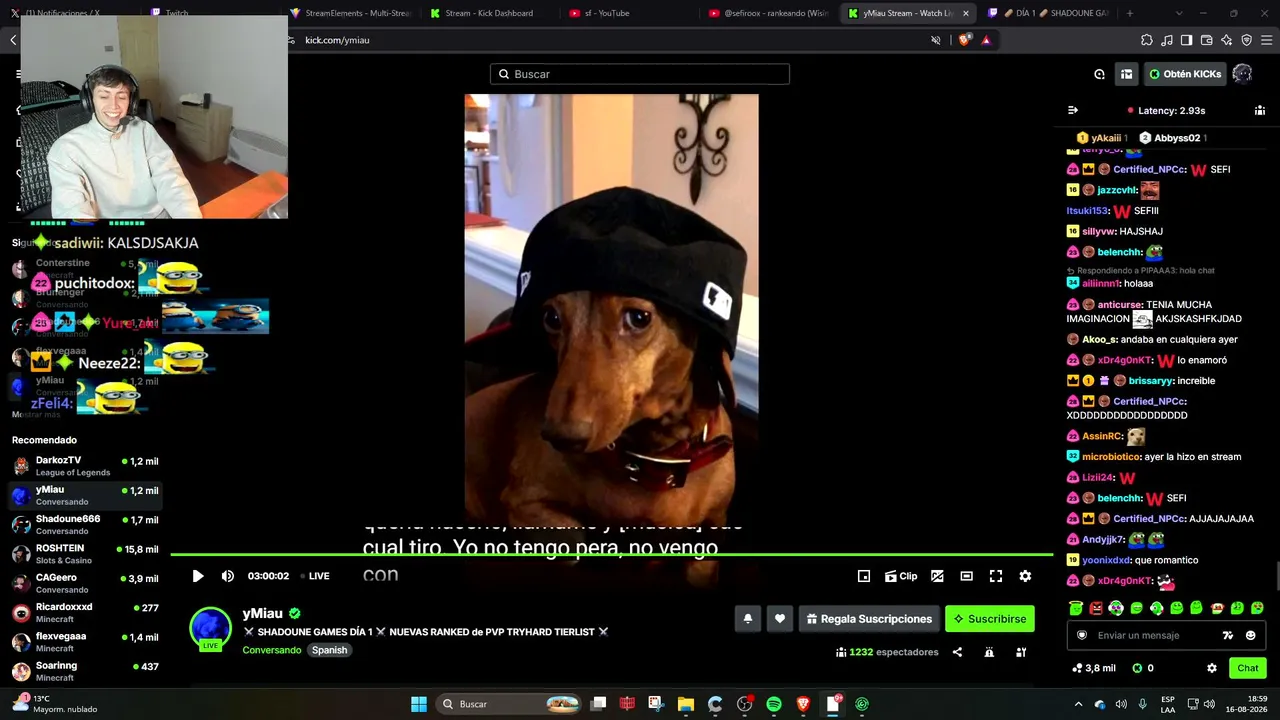Open Shadoune666 recommended channel
Screen dimensions: 1280x720
pyautogui.click(x=85, y=525)
